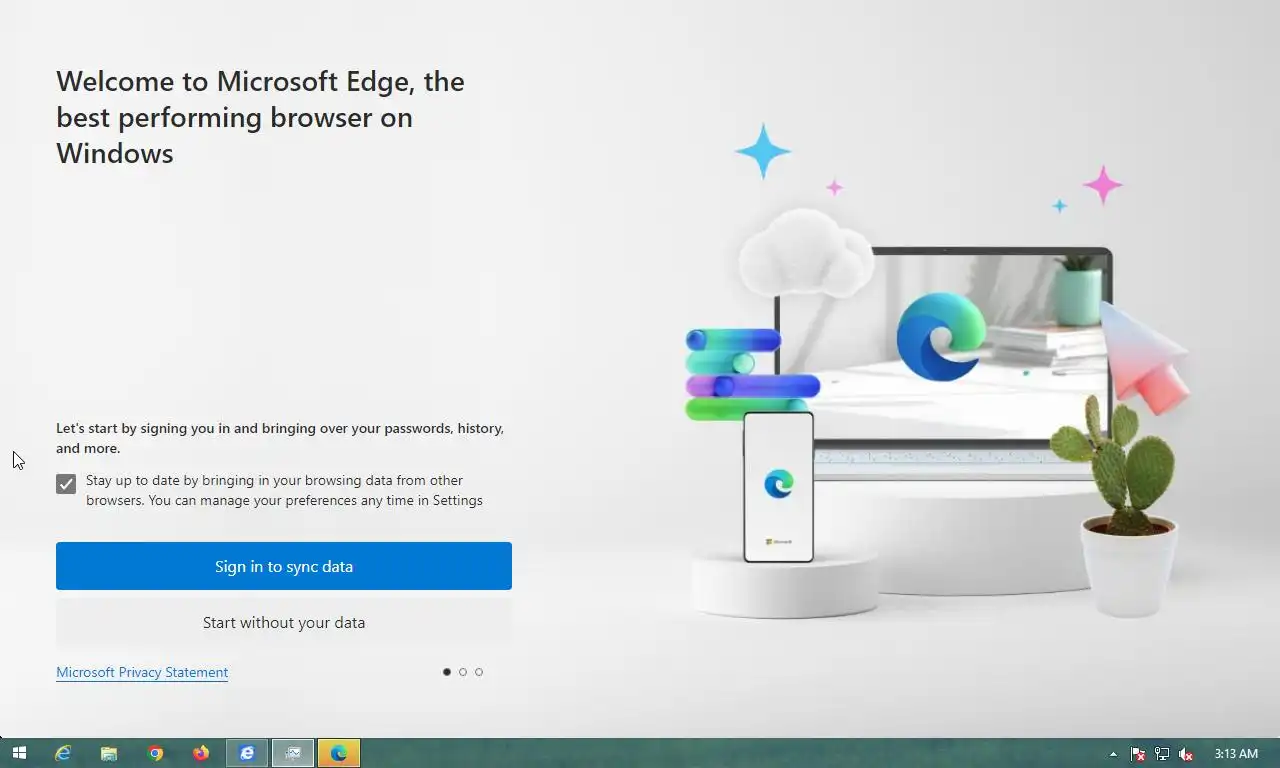
Task: Jump to the second page indicator dot
Action: coord(463,672)
